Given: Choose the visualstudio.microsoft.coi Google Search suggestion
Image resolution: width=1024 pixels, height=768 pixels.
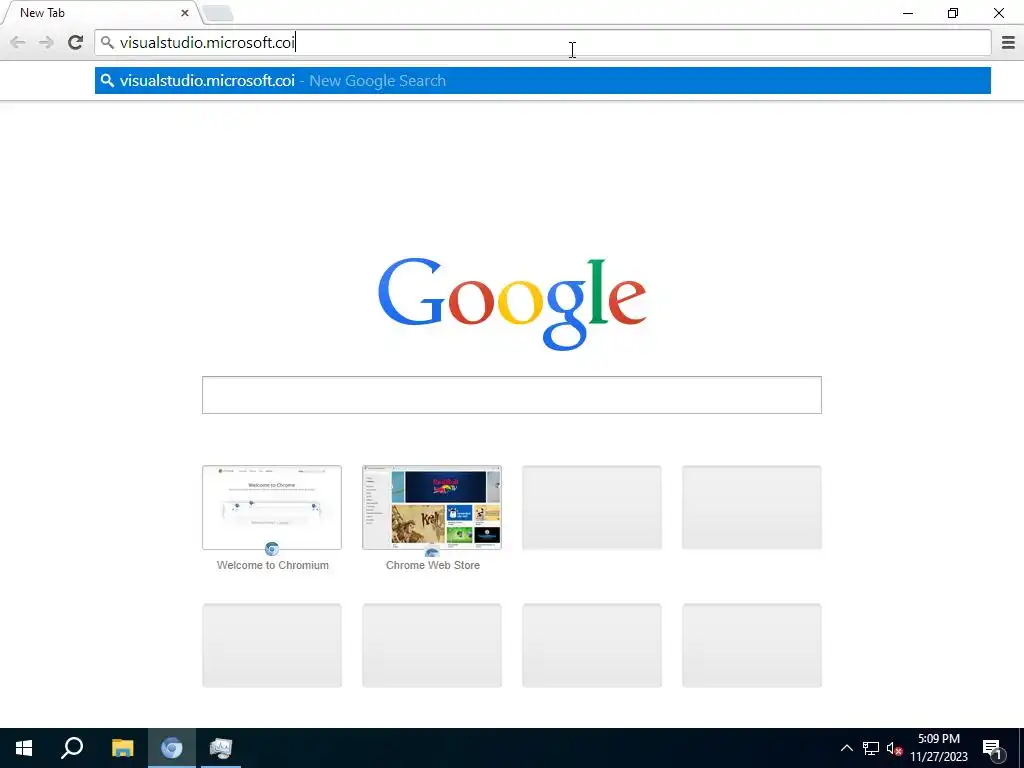Looking at the screenshot, I should point(543,80).
